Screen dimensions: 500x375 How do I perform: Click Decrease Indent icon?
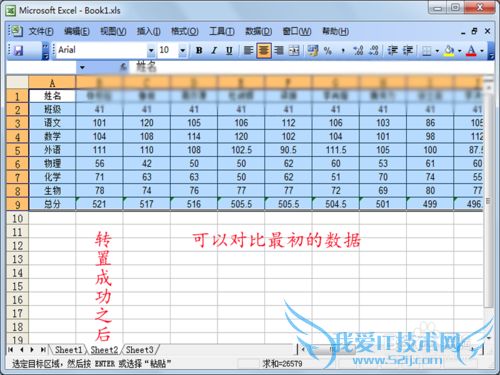pos(393,51)
